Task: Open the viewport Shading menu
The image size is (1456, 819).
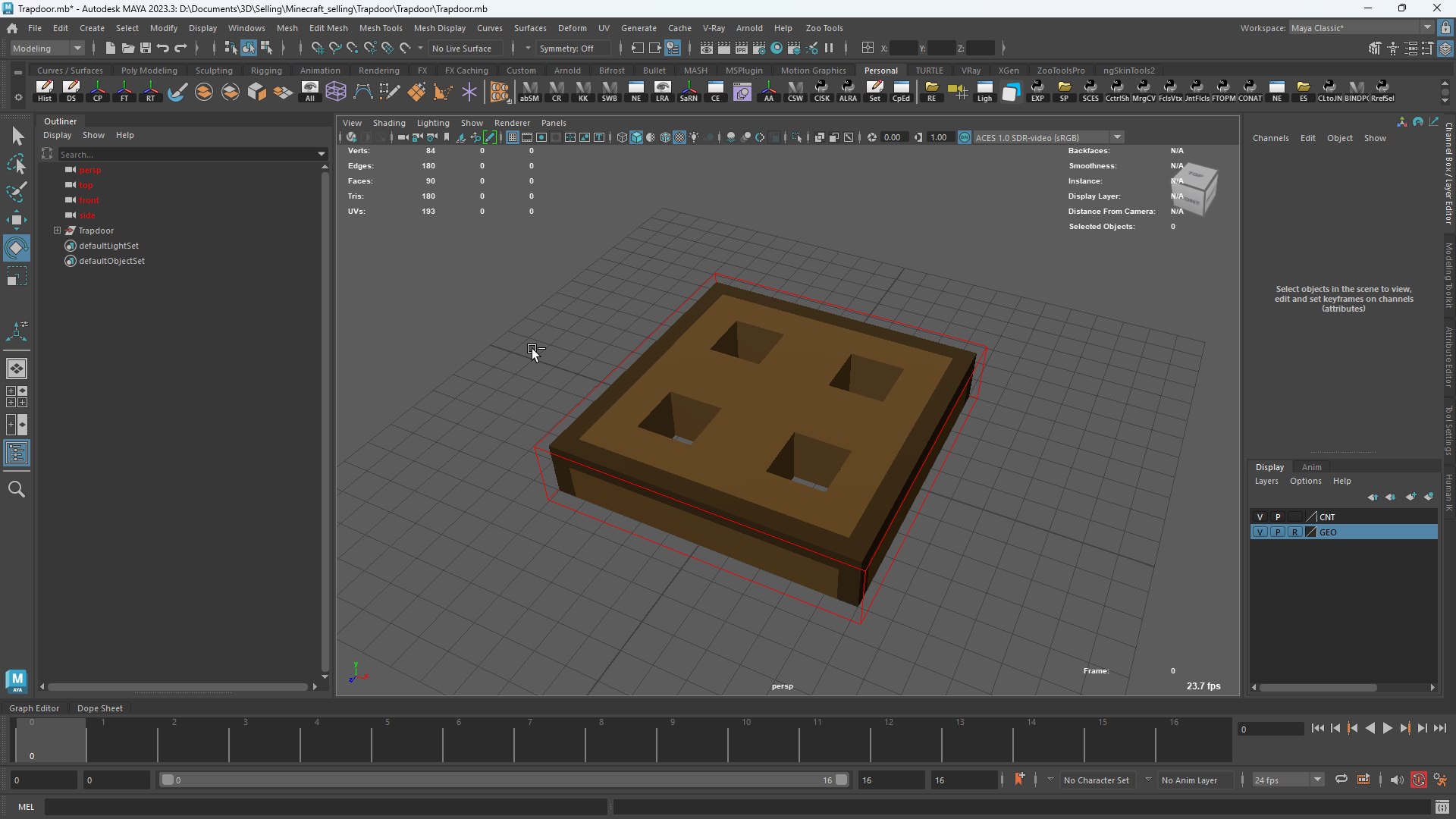Action: pos(389,123)
